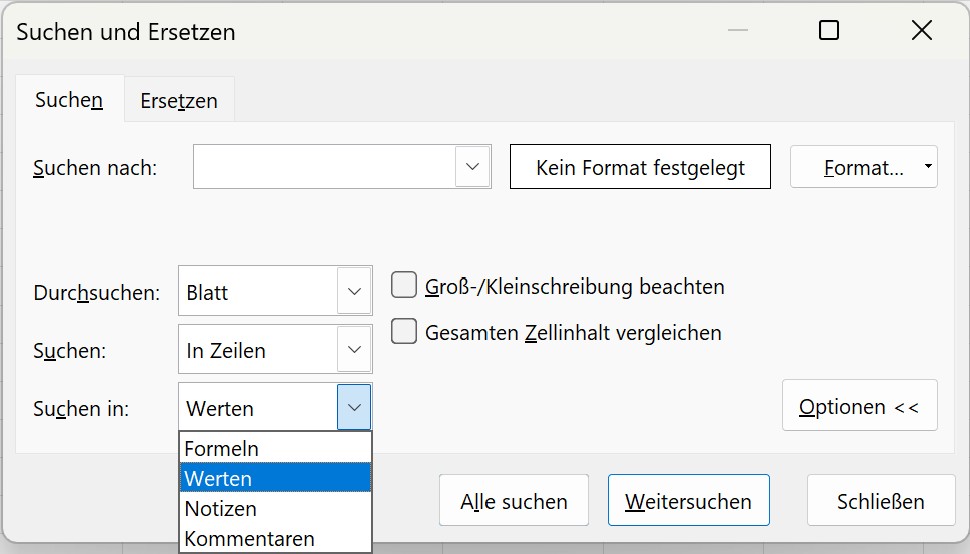Enable Groß-/Kleinschreibung beachten checkbox

pos(404,286)
